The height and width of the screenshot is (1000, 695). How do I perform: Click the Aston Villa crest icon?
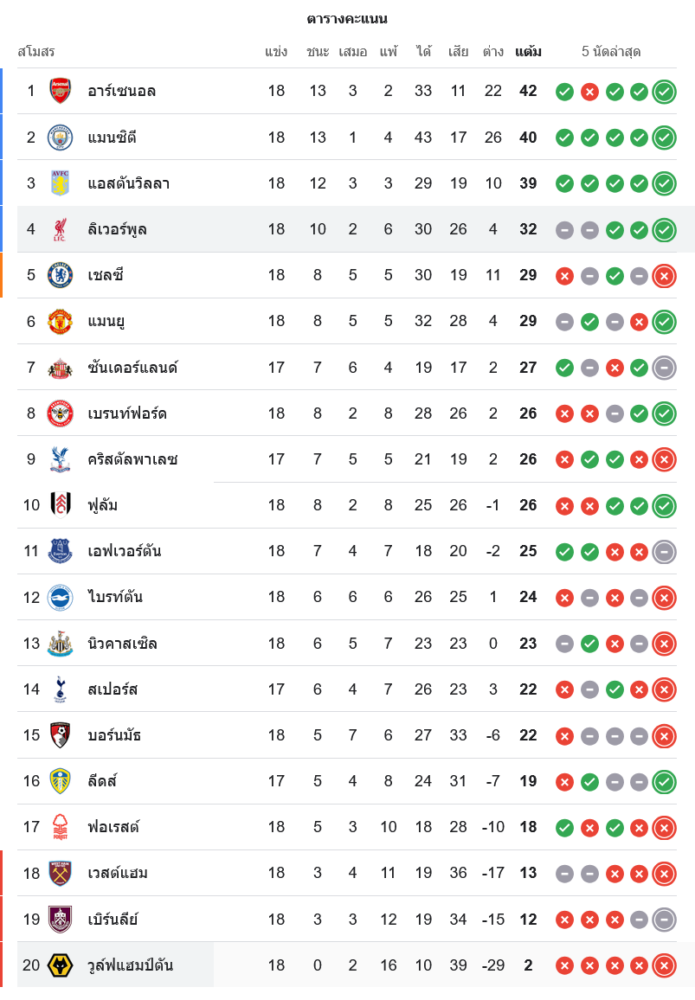point(60,183)
